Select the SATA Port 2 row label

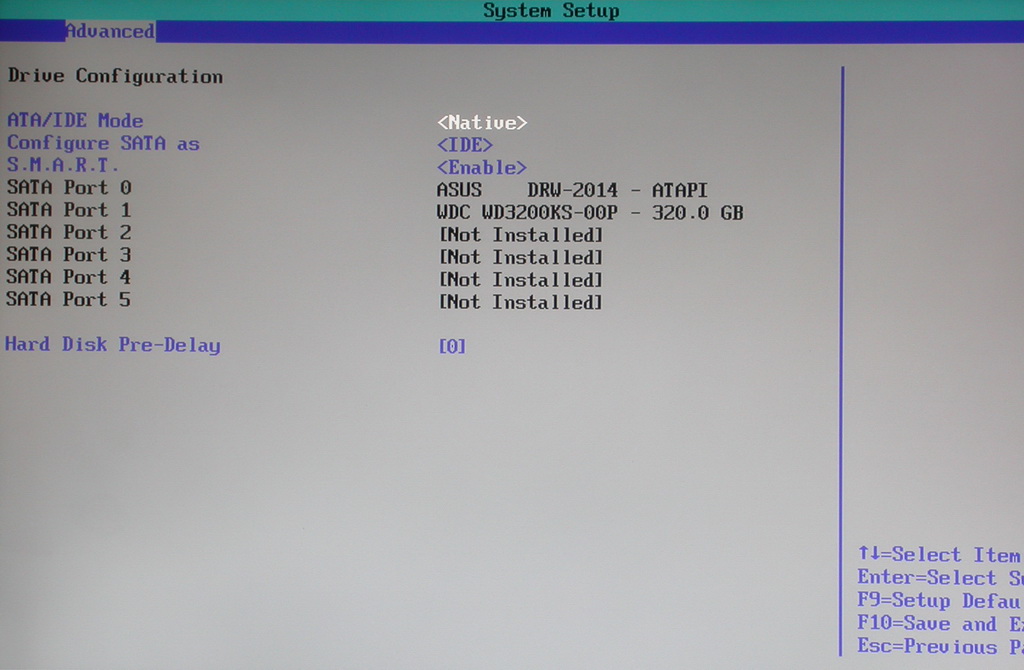[69, 232]
